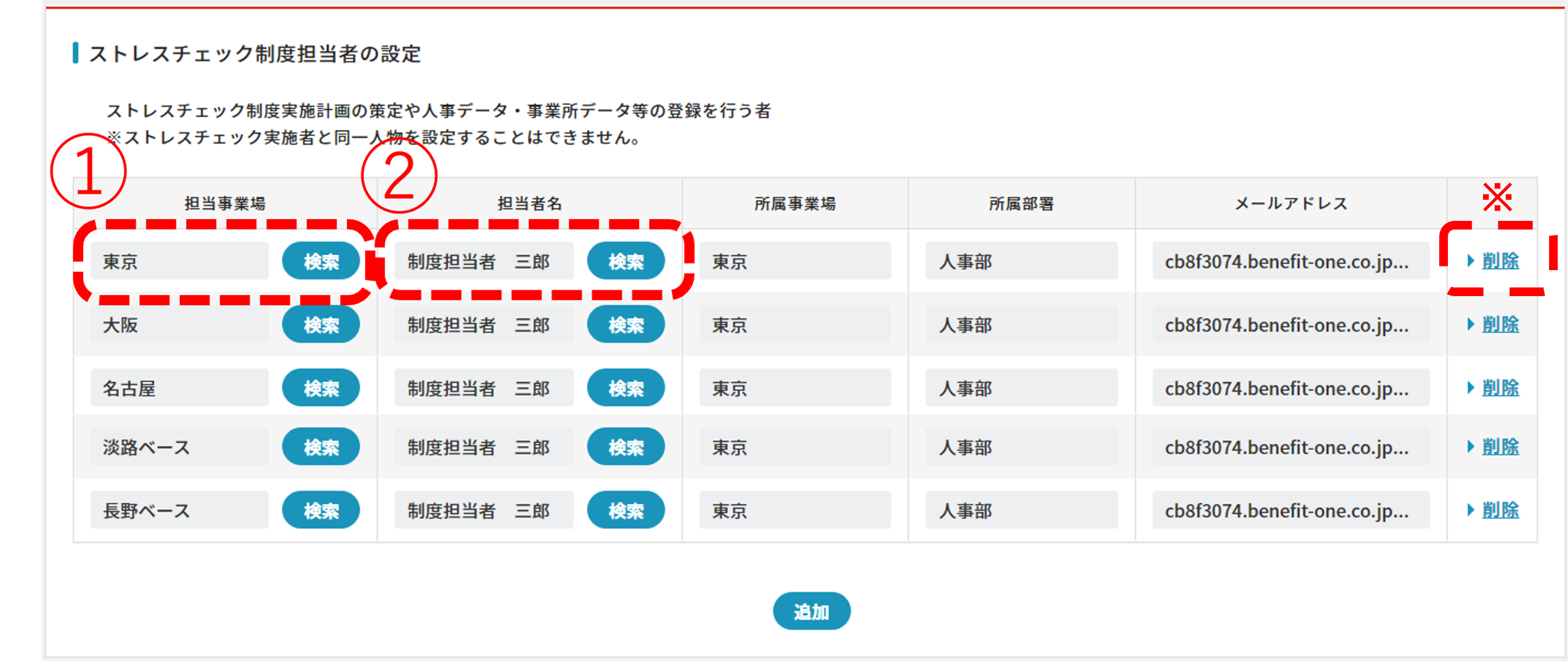Delete the 淡路ベース row via 削除 link
This screenshot has height=661, width=1568.
click(1500, 447)
